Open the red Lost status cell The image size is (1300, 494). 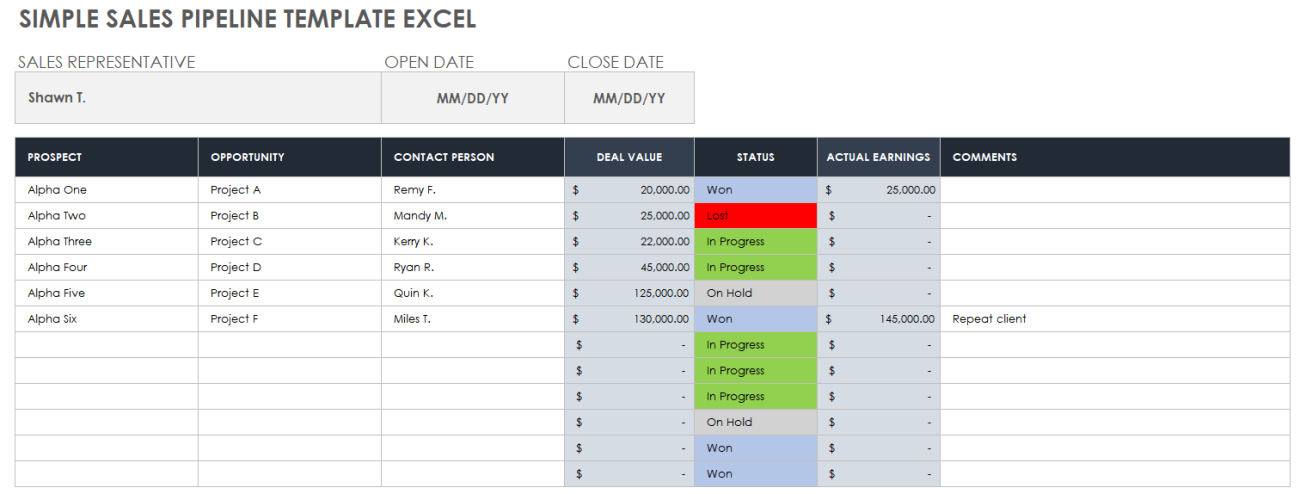[x=755, y=216]
